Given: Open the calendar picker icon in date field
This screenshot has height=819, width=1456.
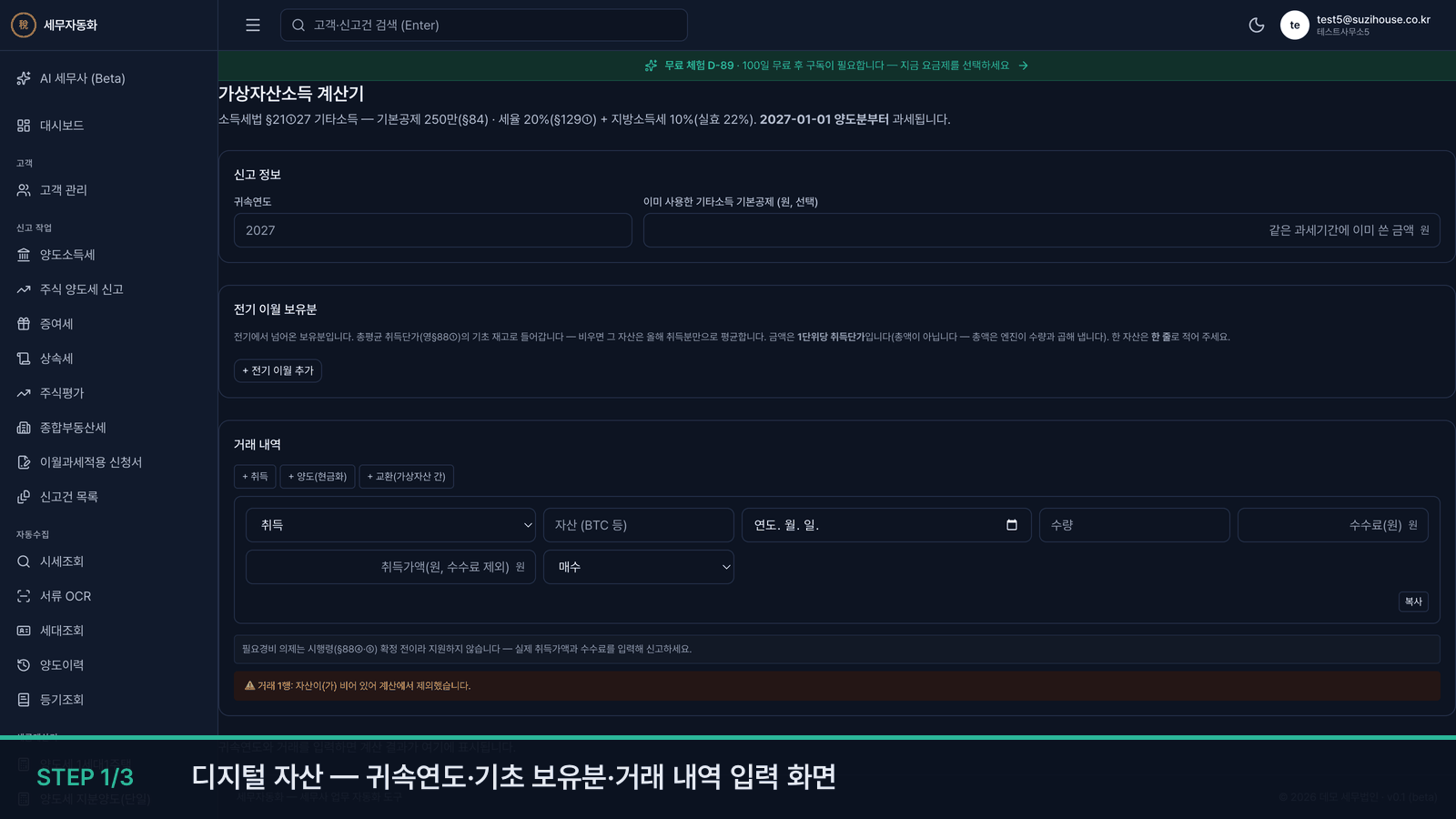Looking at the screenshot, I should (x=1012, y=525).
